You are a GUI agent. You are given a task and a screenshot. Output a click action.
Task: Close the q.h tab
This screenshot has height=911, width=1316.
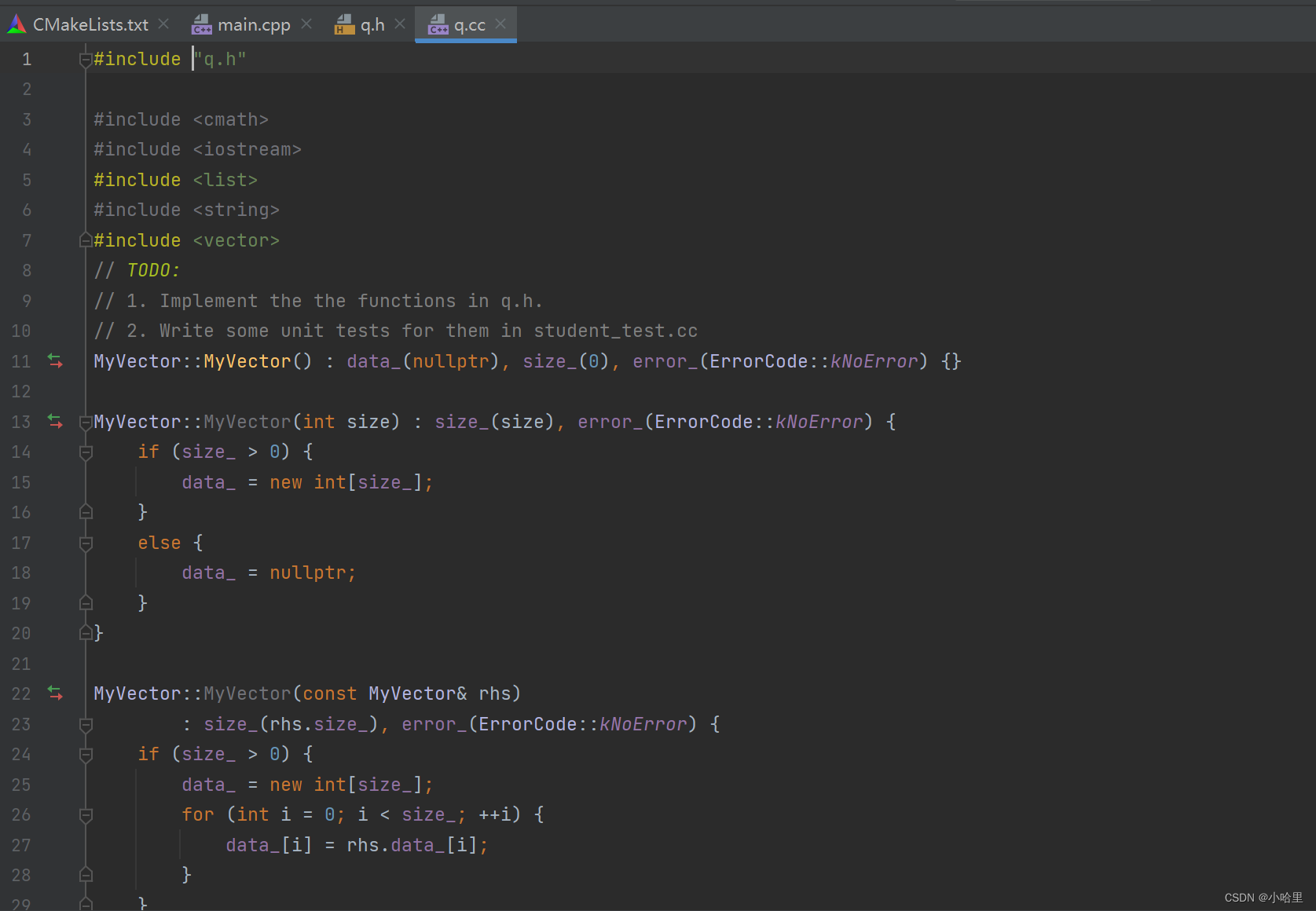tap(400, 24)
